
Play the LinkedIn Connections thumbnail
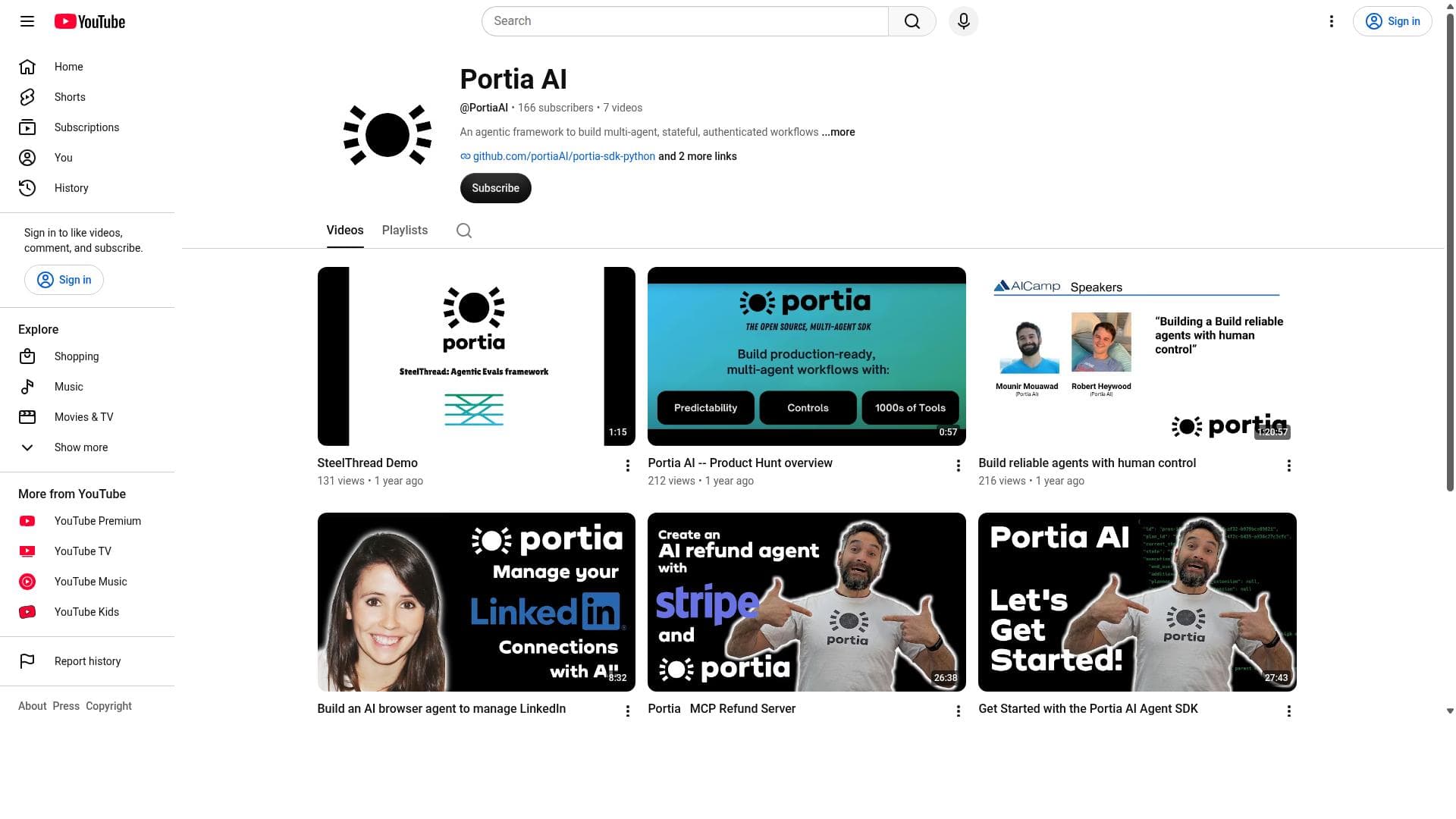[476, 602]
